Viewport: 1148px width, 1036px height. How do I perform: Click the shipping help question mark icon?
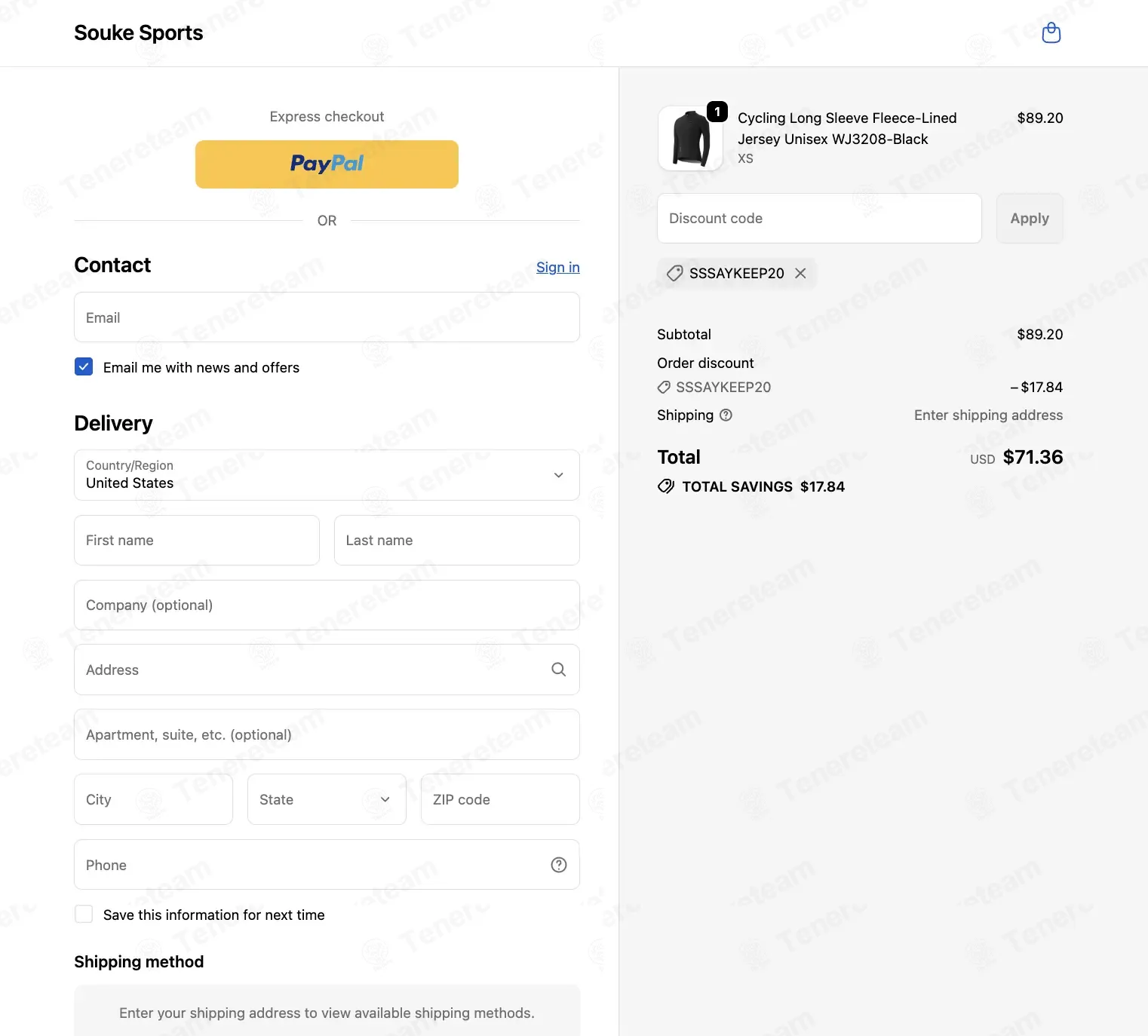(726, 415)
